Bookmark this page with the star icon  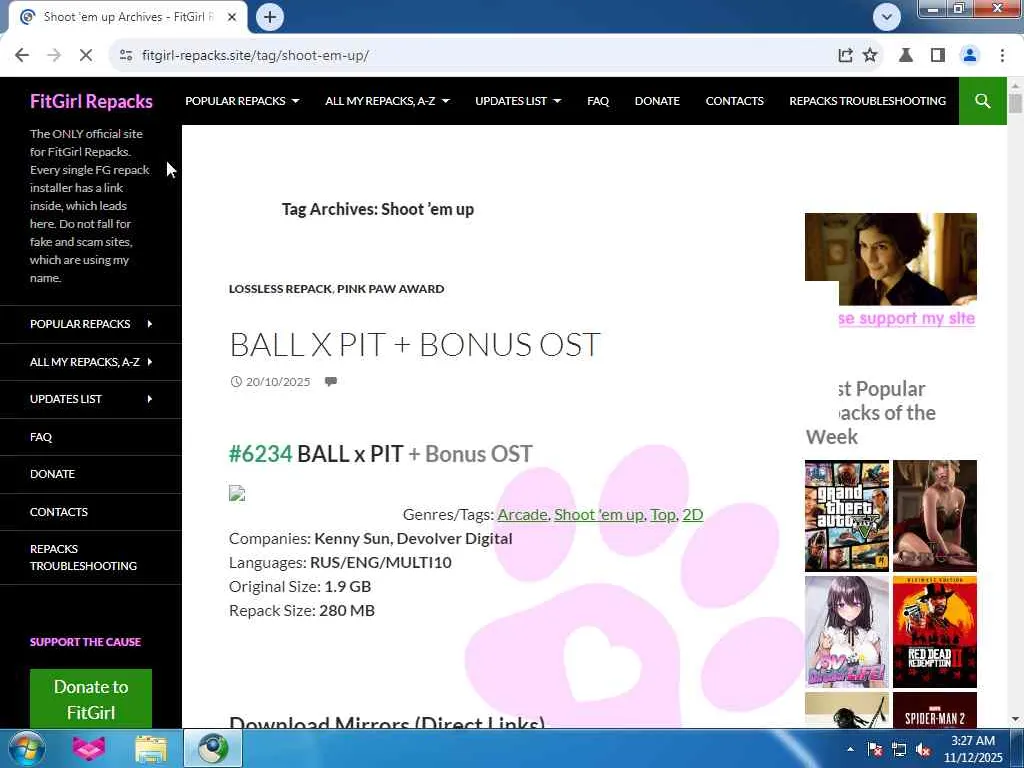(x=870, y=56)
